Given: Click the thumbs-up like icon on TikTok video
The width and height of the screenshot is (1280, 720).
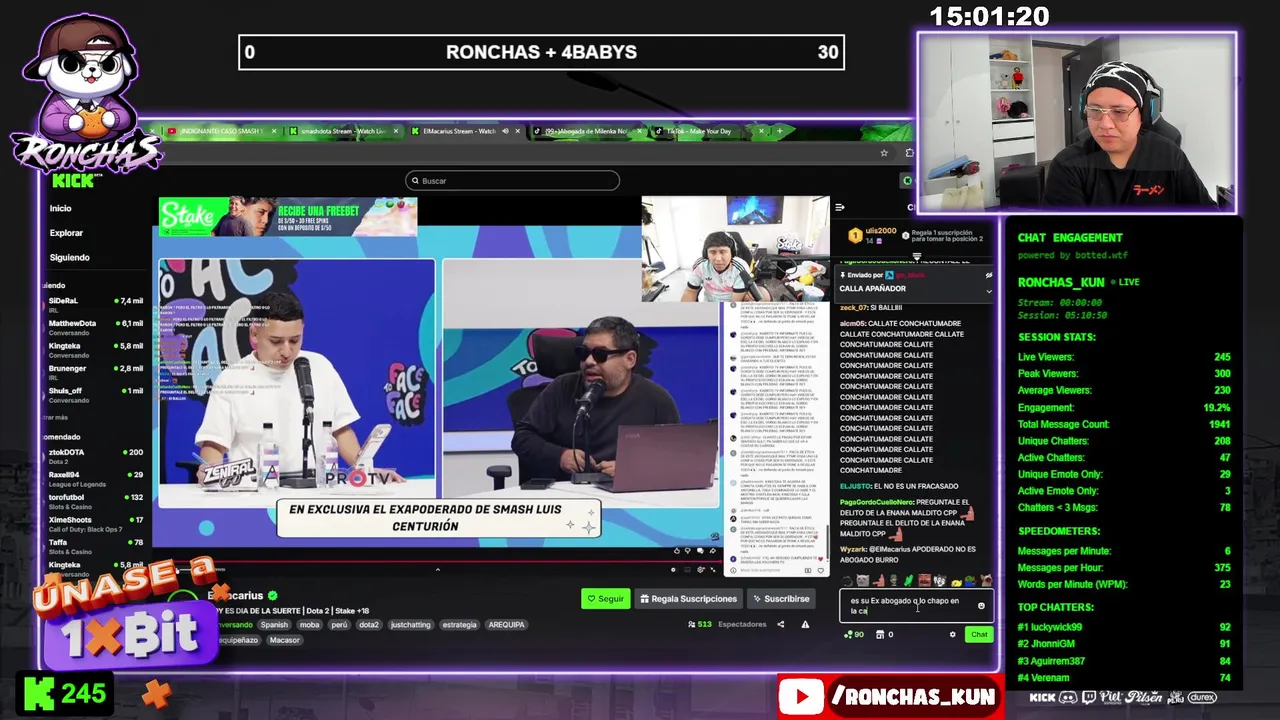Looking at the screenshot, I should pos(676,550).
